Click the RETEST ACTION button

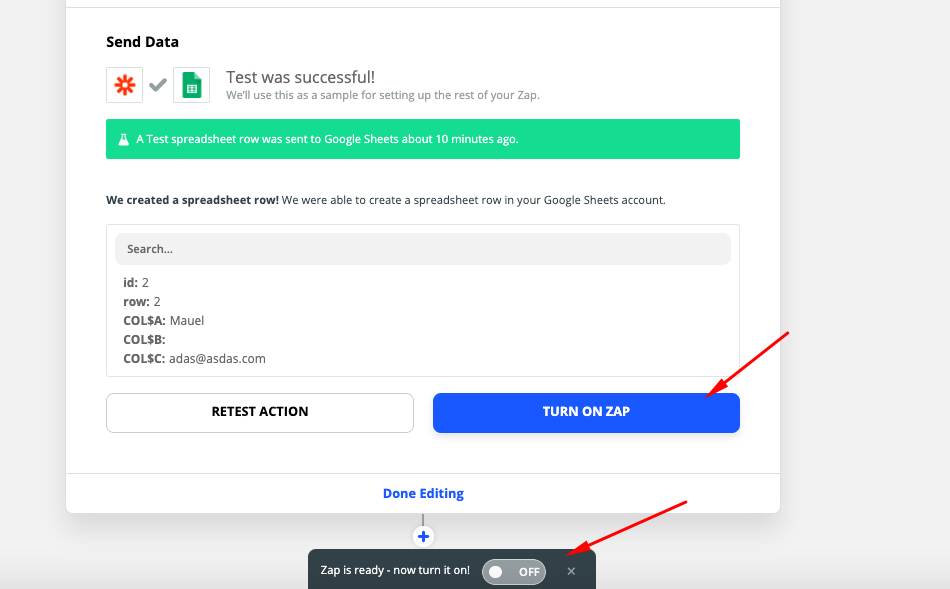260,413
